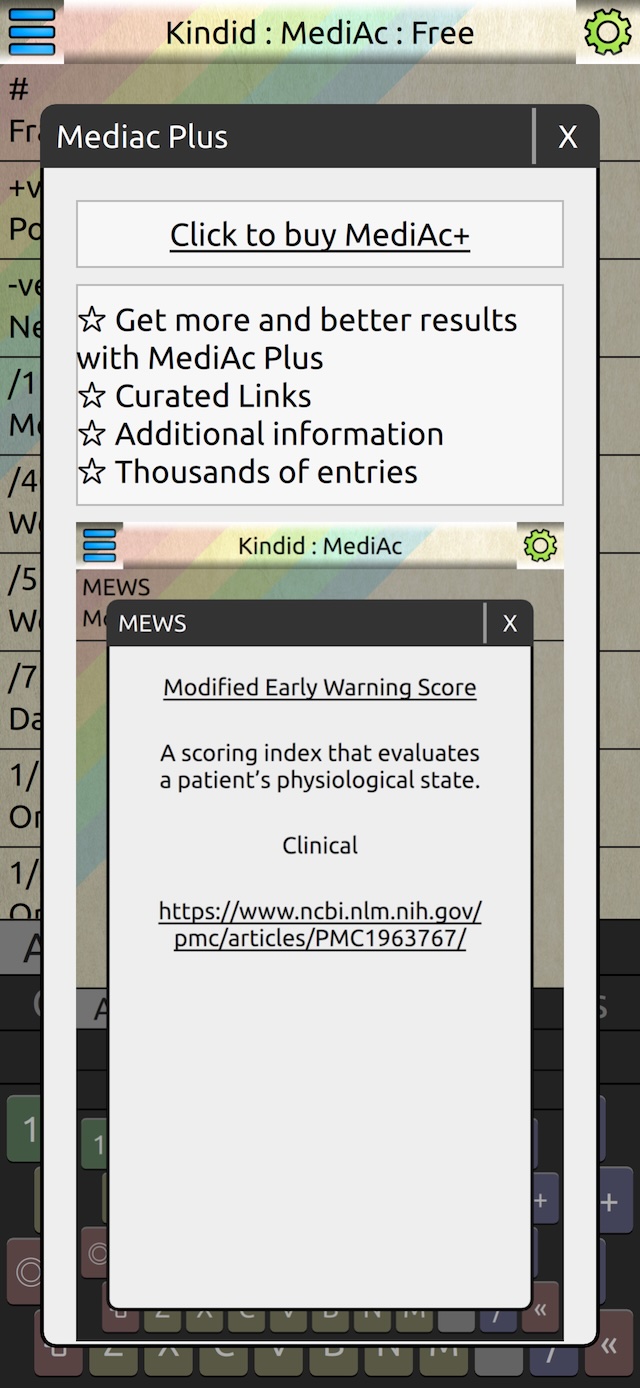Click the 'Modified Early Warning Score' underlined title
640x1388 pixels.
click(x=320, y=687)
